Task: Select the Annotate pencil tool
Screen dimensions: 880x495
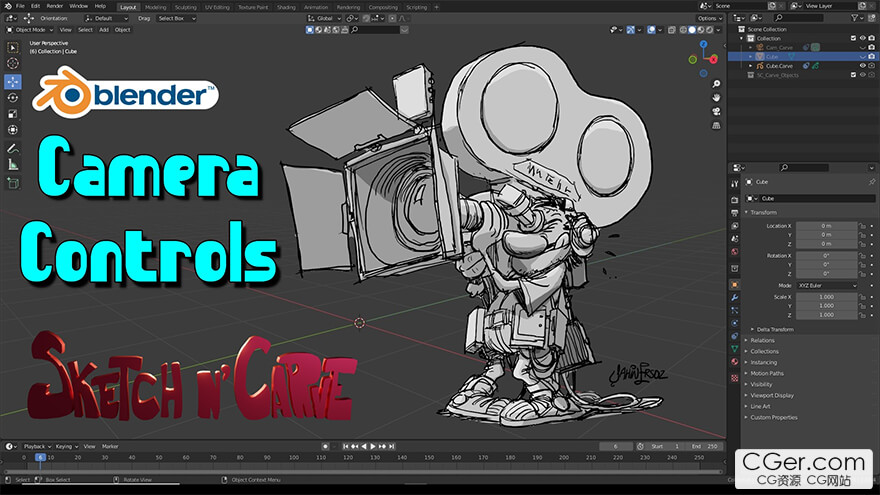Action: pos(13,148)
